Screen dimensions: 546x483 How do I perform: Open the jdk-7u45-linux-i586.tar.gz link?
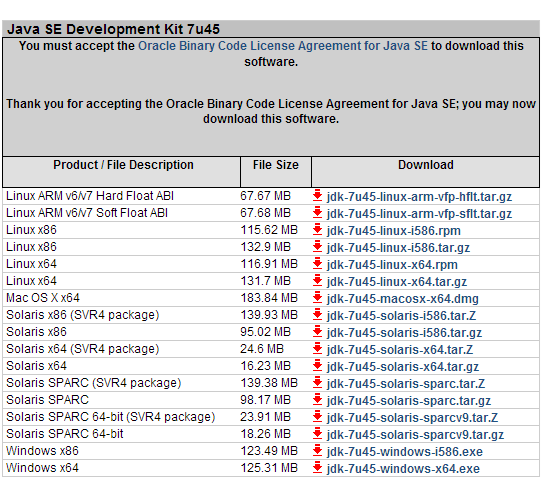pos(398,248)
